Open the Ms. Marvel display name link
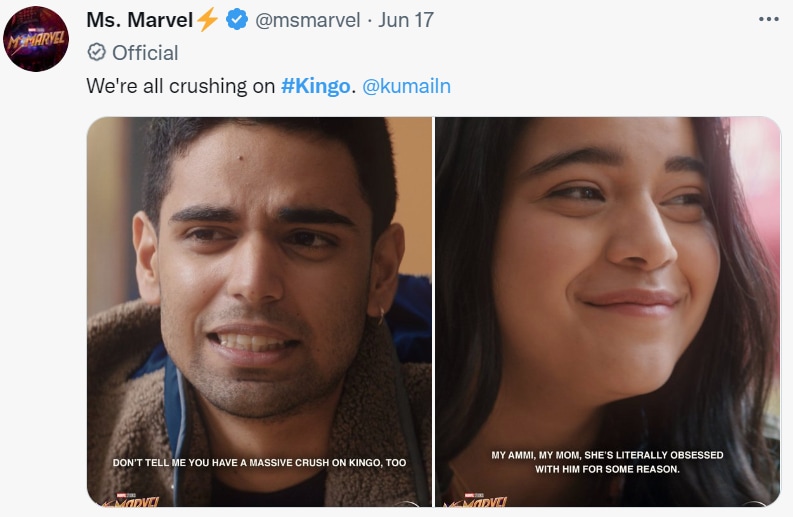 click(140, 19)
